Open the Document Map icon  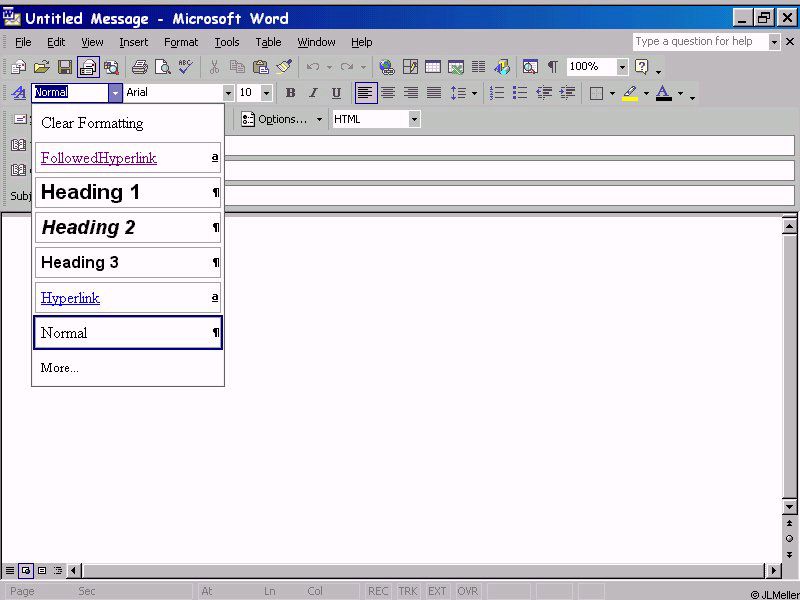[x=530, y=67]
